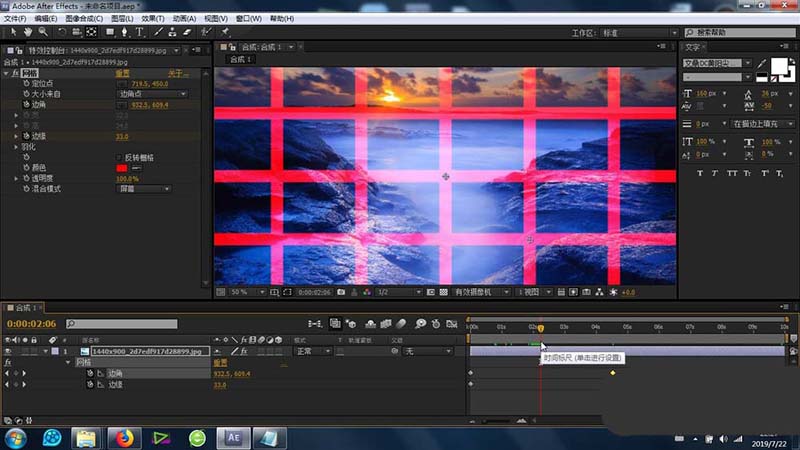Image resolution: width=800 pixels, height=450 pixels.
Task: Click current time 0:00:02:06 in timeline
Action: tap(32, 323)
